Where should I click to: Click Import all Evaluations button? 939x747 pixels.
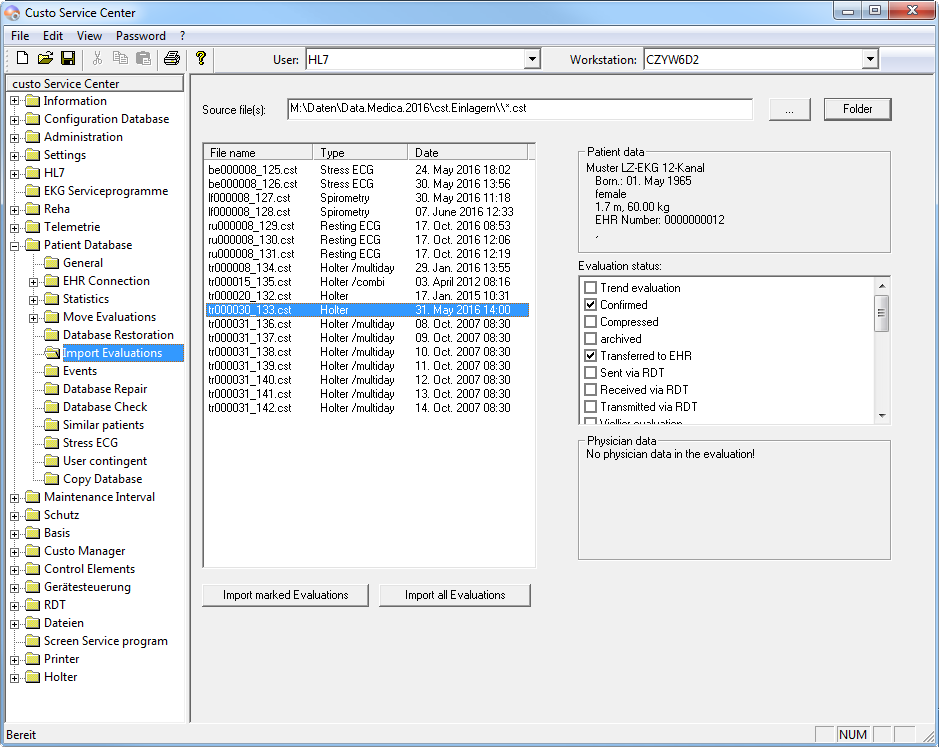click(455, 595)
